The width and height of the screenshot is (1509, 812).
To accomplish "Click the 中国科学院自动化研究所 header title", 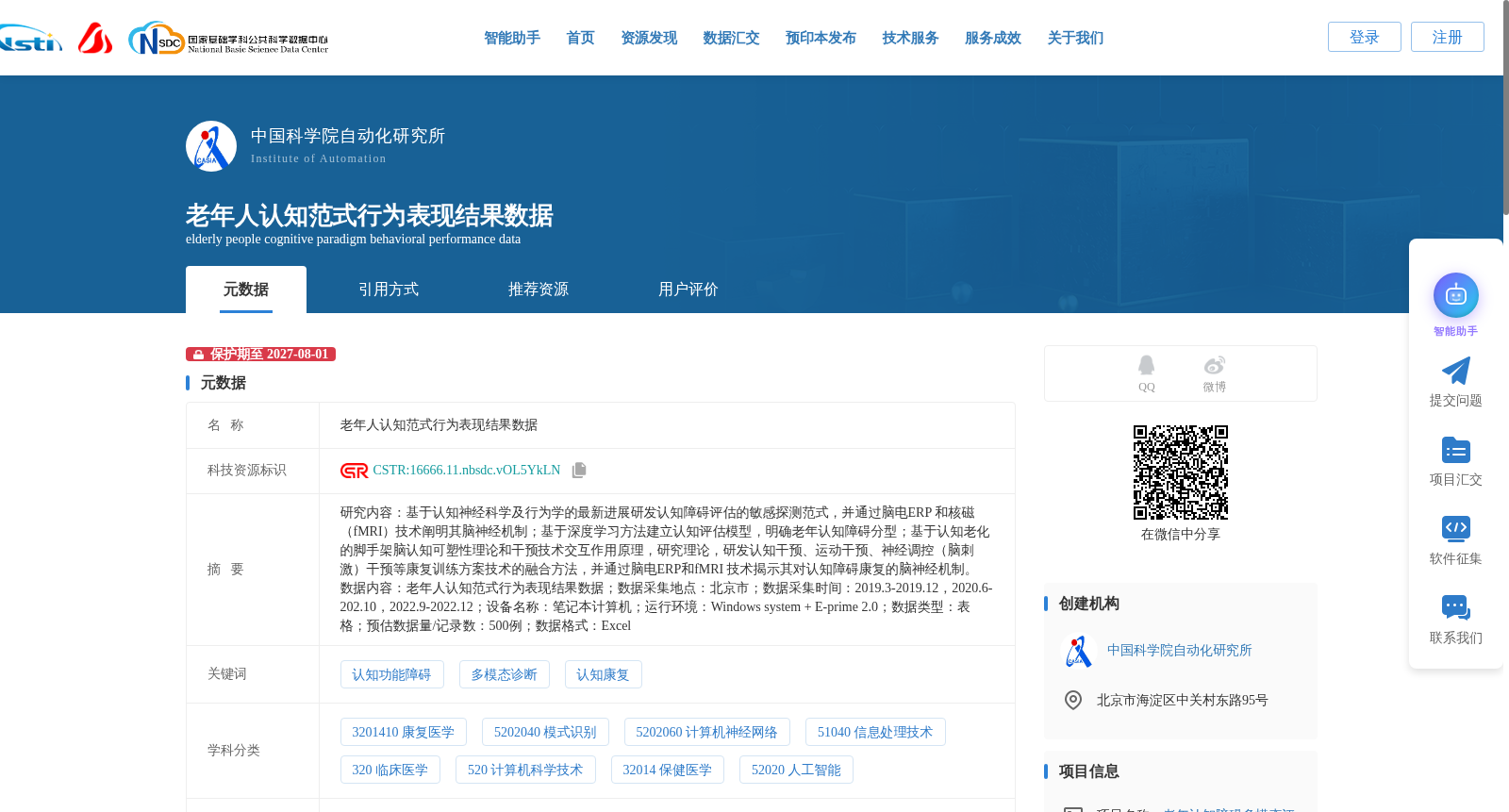I will [348, 136].
